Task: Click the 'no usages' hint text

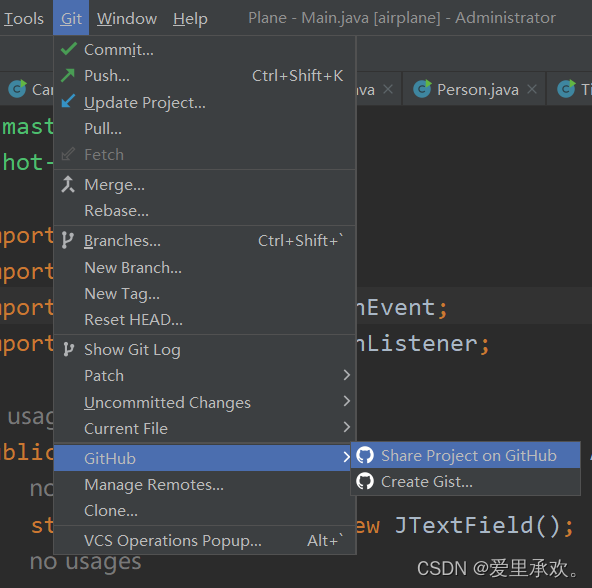Action: point(86,561)
